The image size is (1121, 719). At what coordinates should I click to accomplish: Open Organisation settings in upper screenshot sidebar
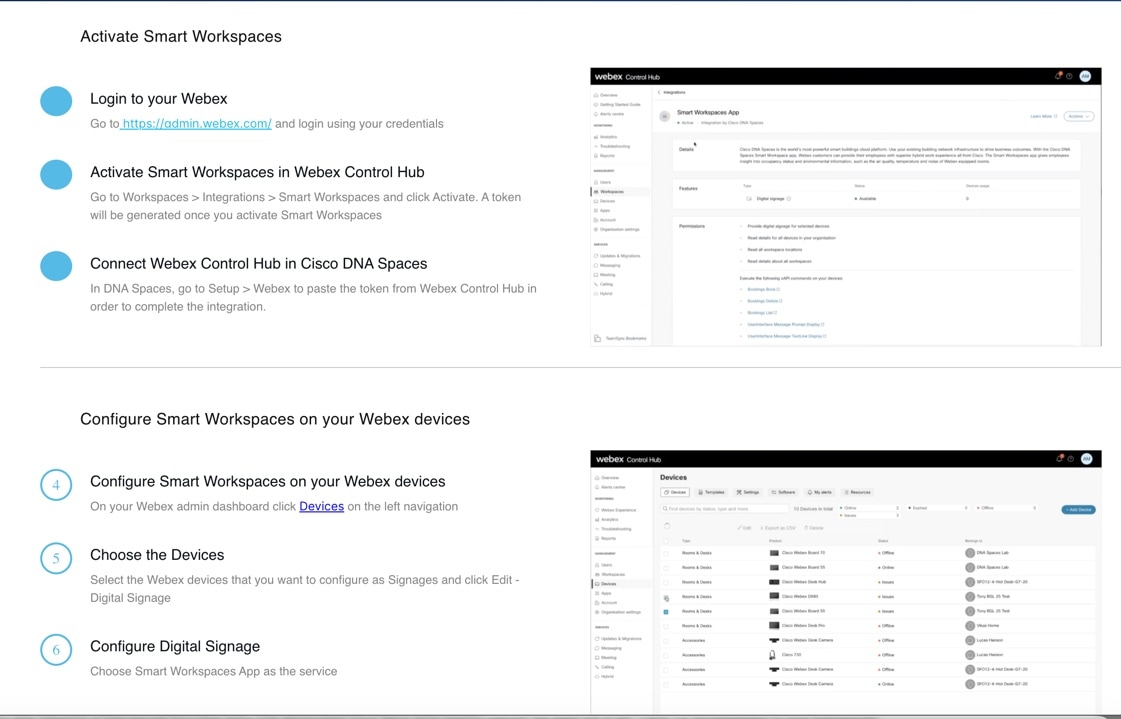click(x=617, y=229)
